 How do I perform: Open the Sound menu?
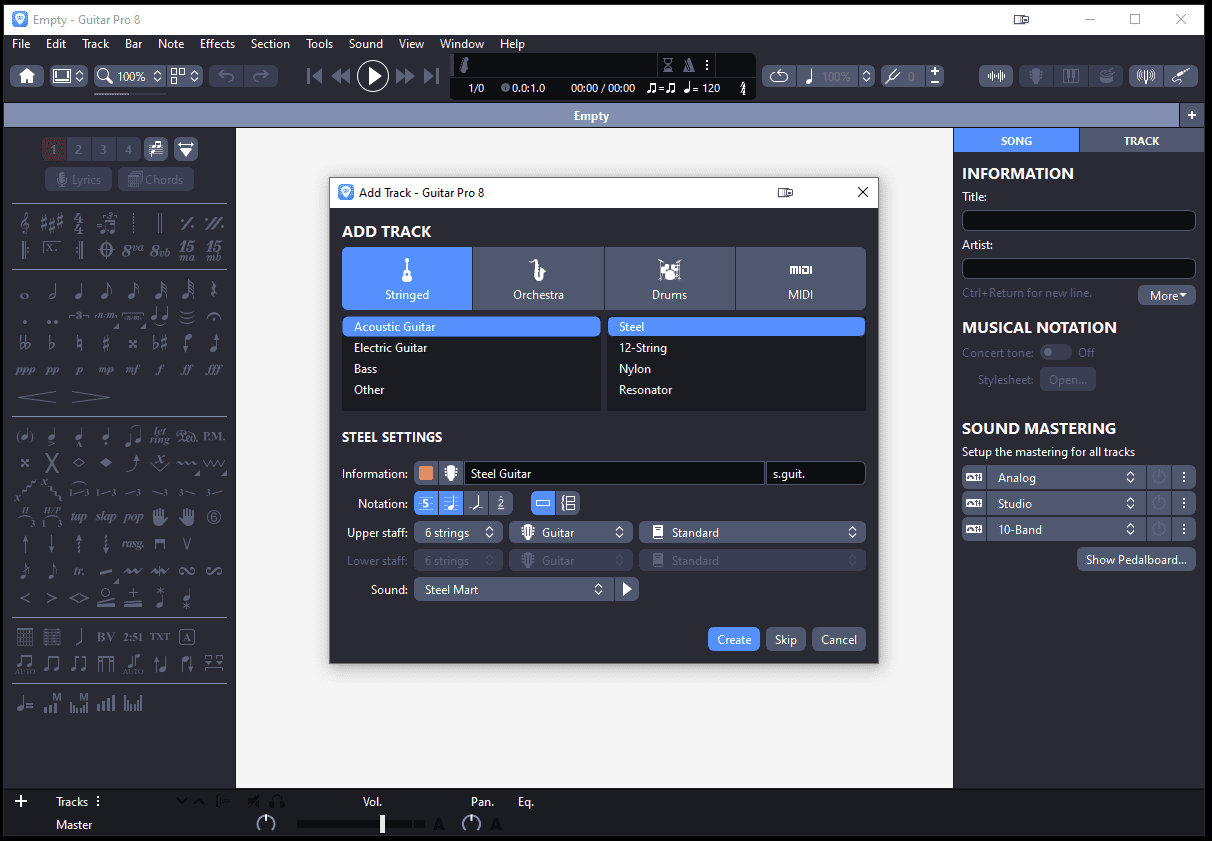pos(366,44)
